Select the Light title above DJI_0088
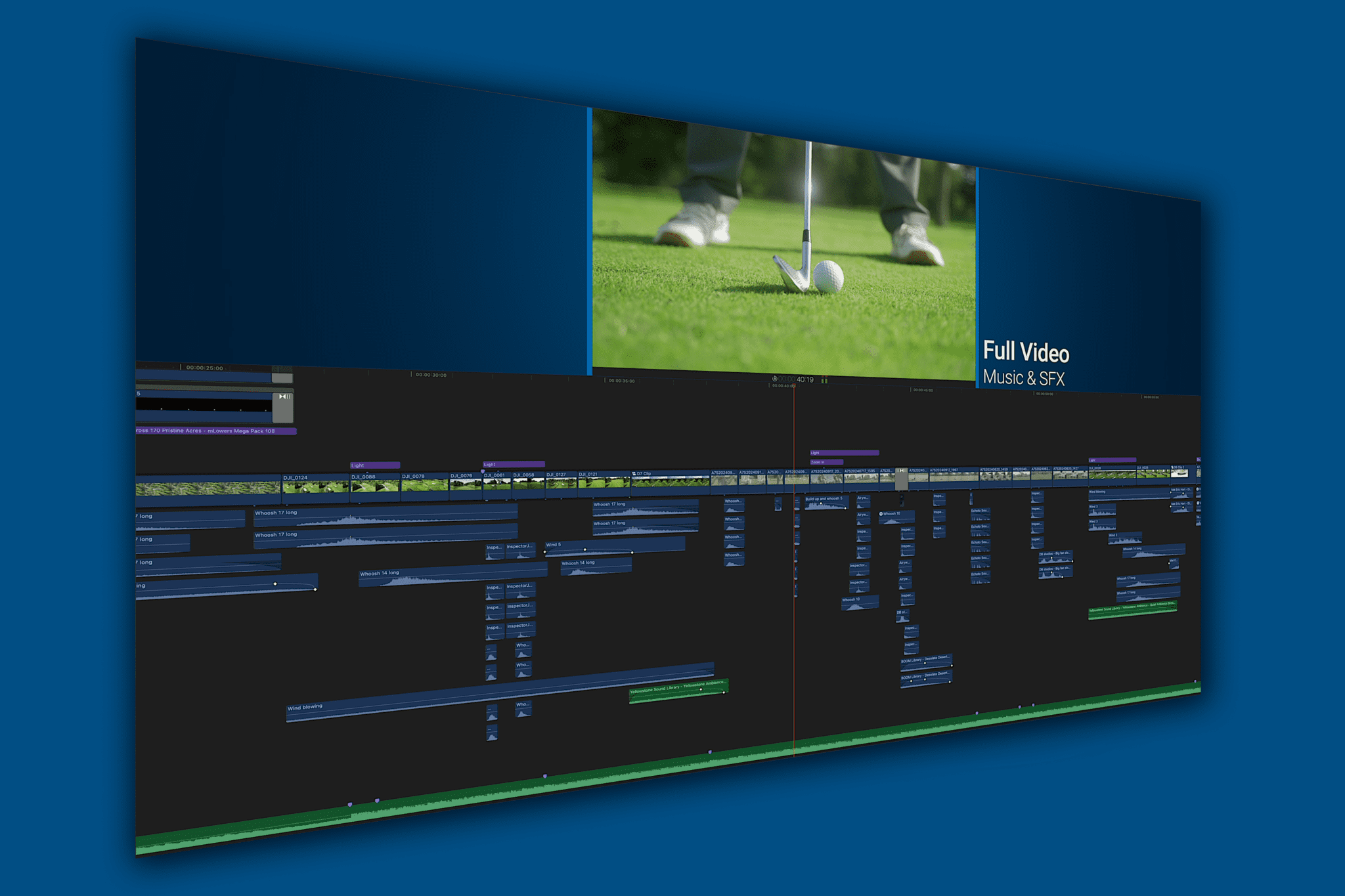 click(x=375, y=465)
